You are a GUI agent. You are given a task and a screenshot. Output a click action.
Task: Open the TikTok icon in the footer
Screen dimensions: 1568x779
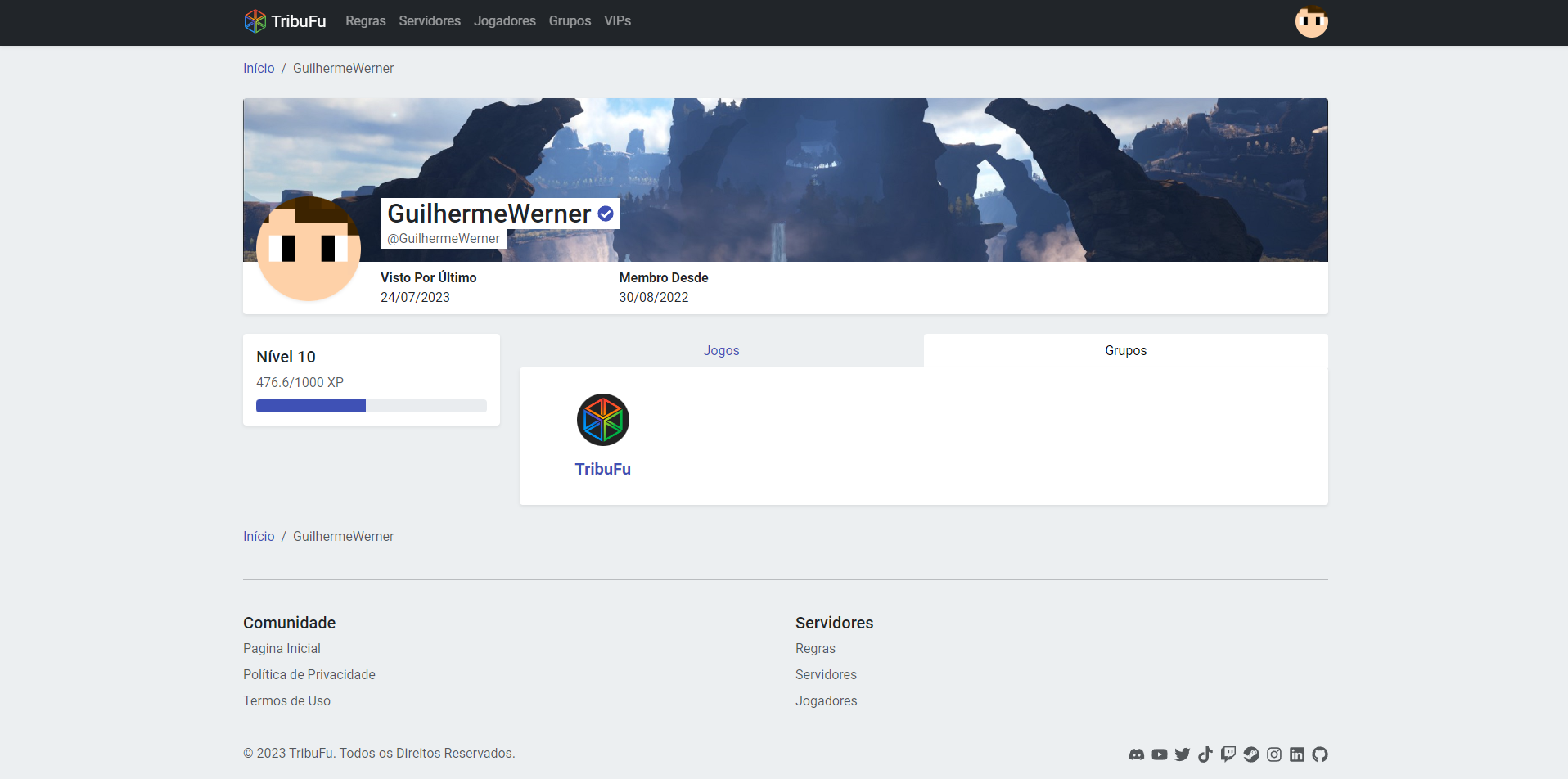click(x=1205, y=754)
